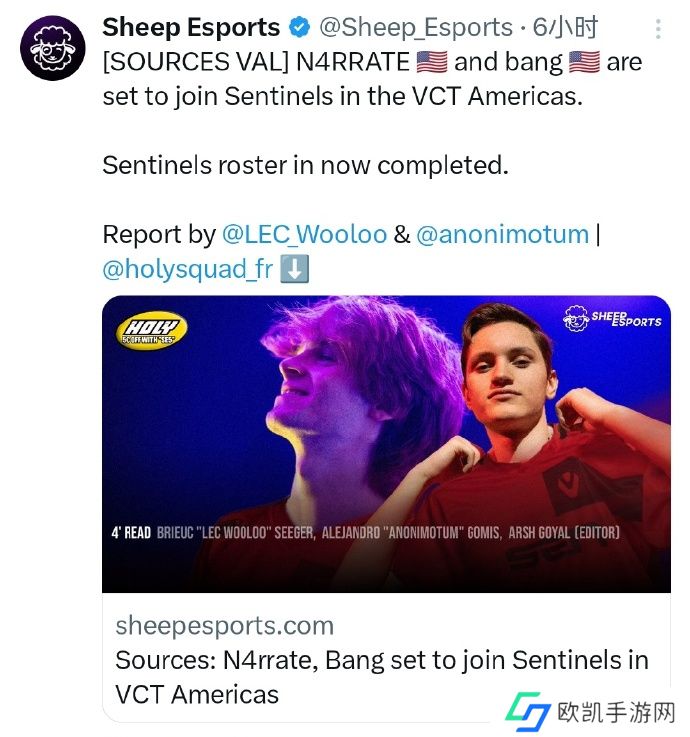
Task: Open the @anonimotum mention
Action: 502,234
